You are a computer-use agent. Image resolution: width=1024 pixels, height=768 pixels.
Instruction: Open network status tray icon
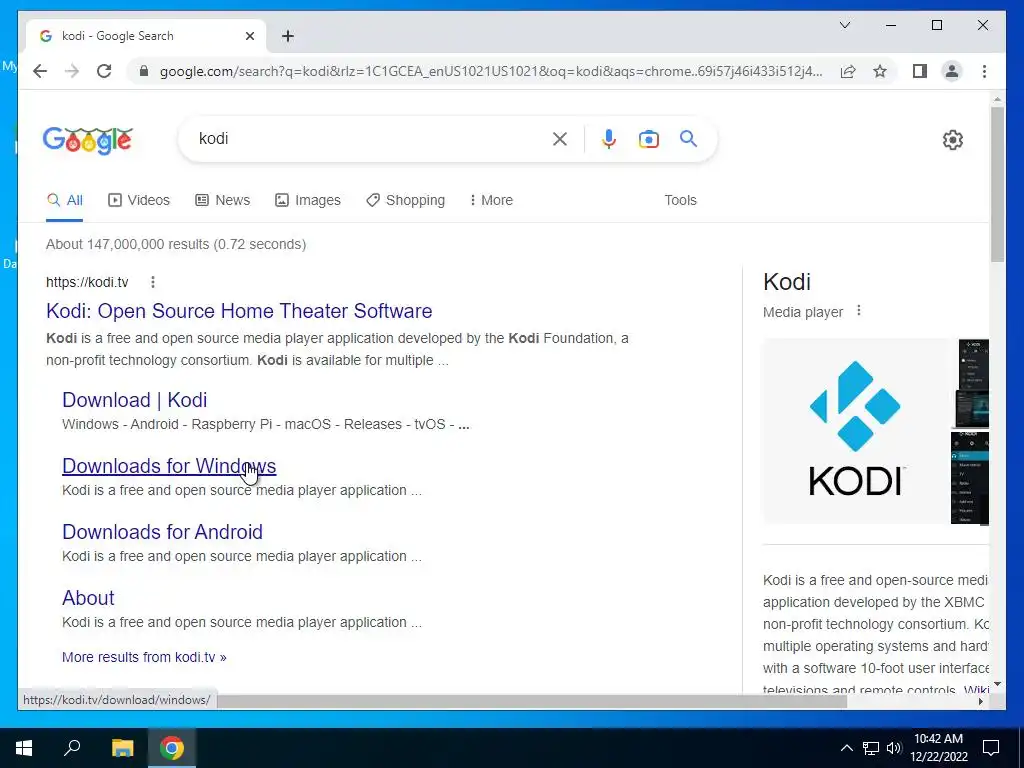pyautogui.click(x=871, y=748)
